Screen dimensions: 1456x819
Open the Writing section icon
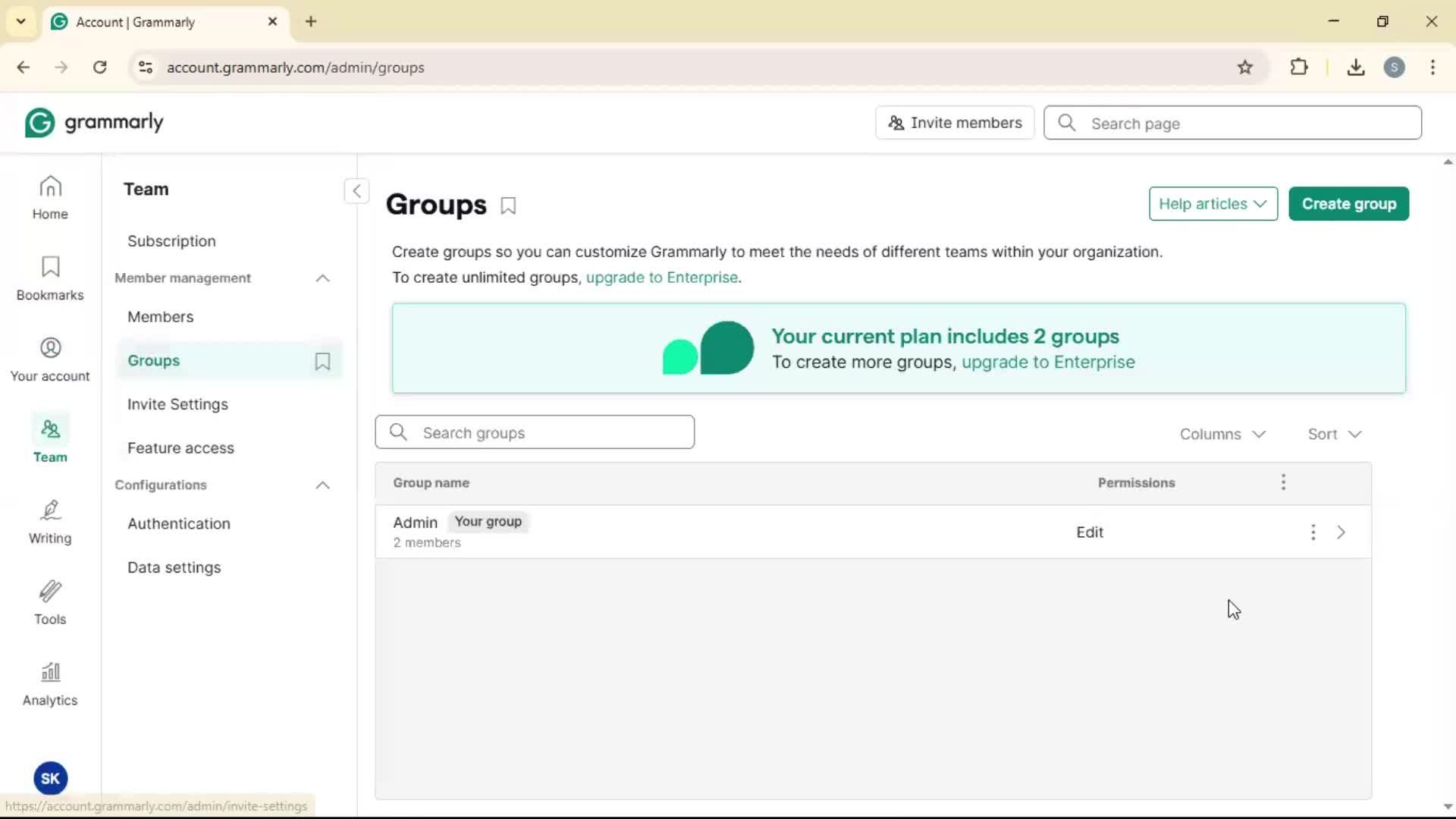pyautogui.click(x=50, y=522)
